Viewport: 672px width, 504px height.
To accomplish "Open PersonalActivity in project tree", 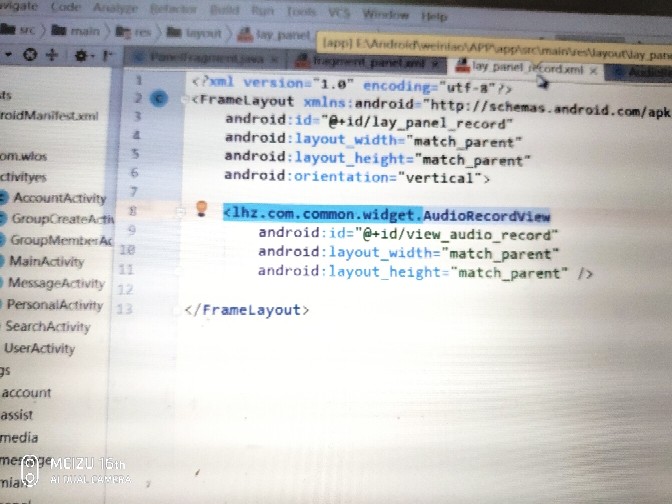I will click(x=55, y=305).
